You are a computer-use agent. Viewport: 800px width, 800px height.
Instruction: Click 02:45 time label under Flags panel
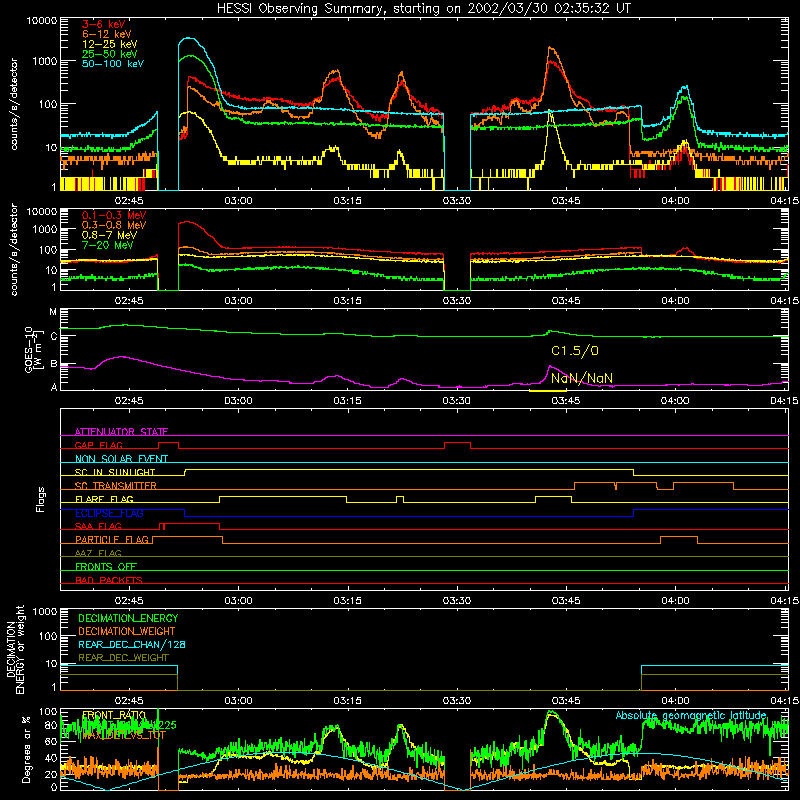129,601
